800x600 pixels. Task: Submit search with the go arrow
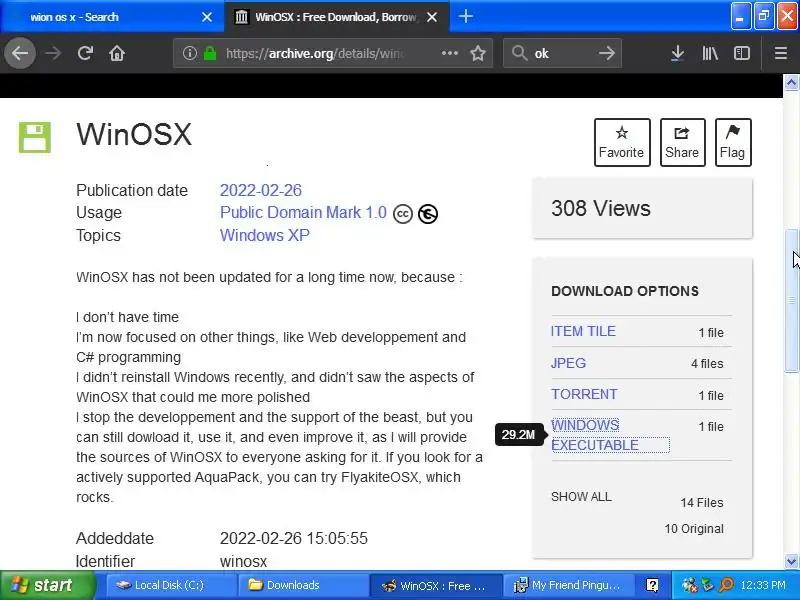click(607, 53)
